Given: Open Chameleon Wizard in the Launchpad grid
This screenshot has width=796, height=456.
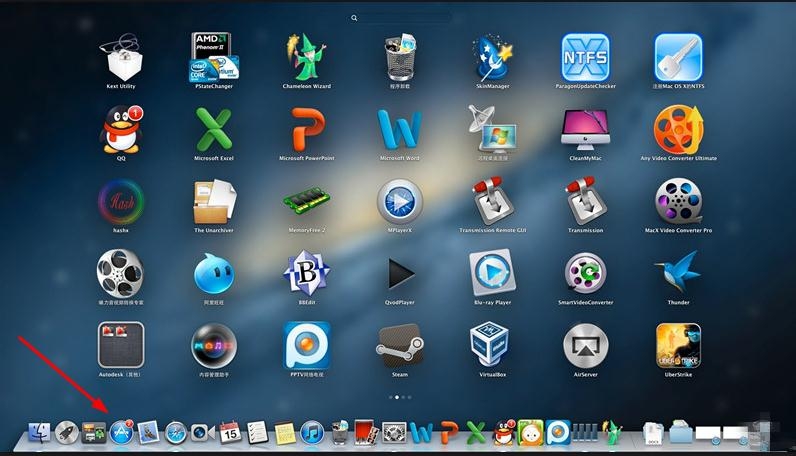Looking at the screenshot, I should point(307,57).
